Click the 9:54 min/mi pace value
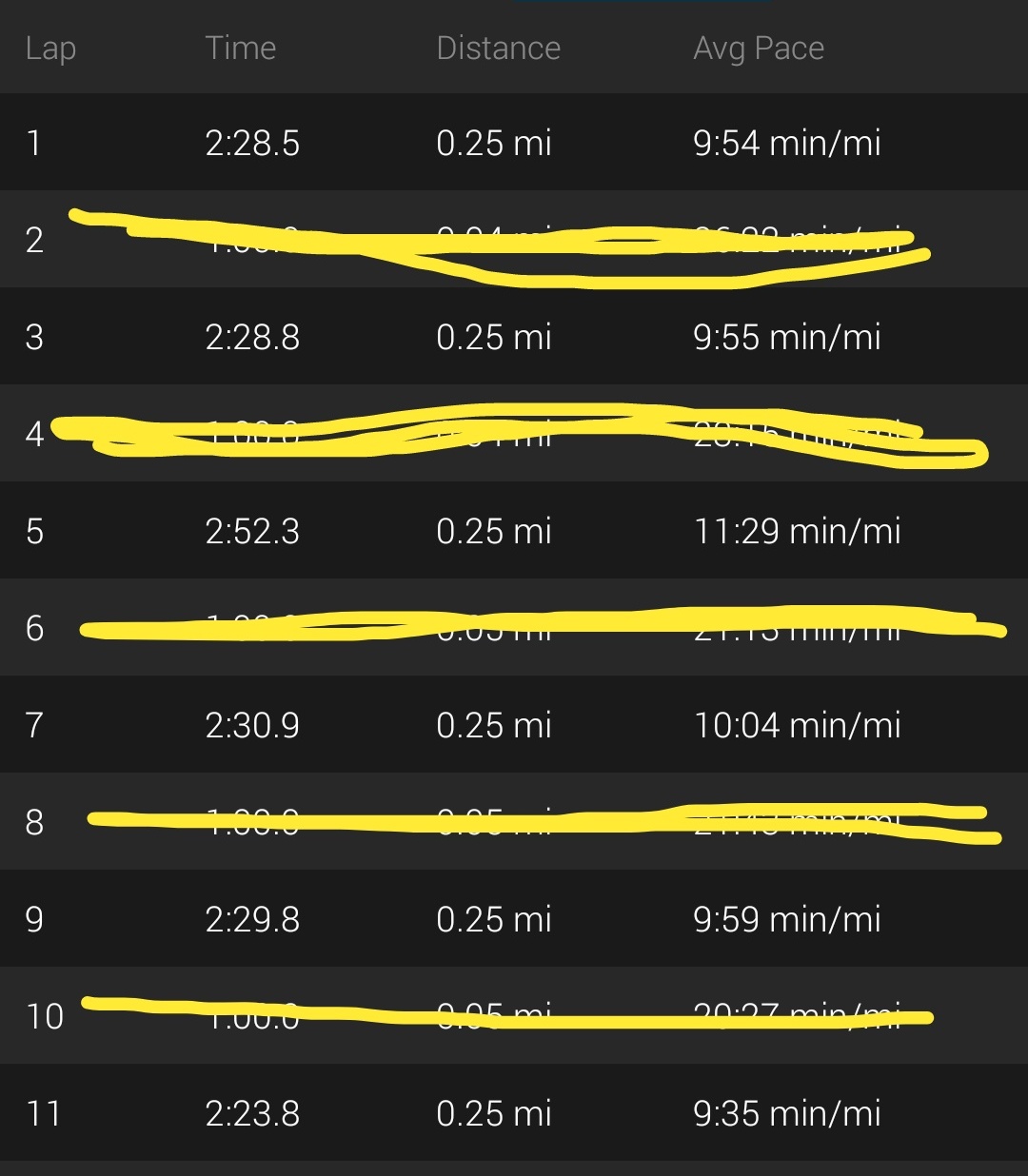The width and height of the screenshot is (1028, 1176). tap(786, 144)
